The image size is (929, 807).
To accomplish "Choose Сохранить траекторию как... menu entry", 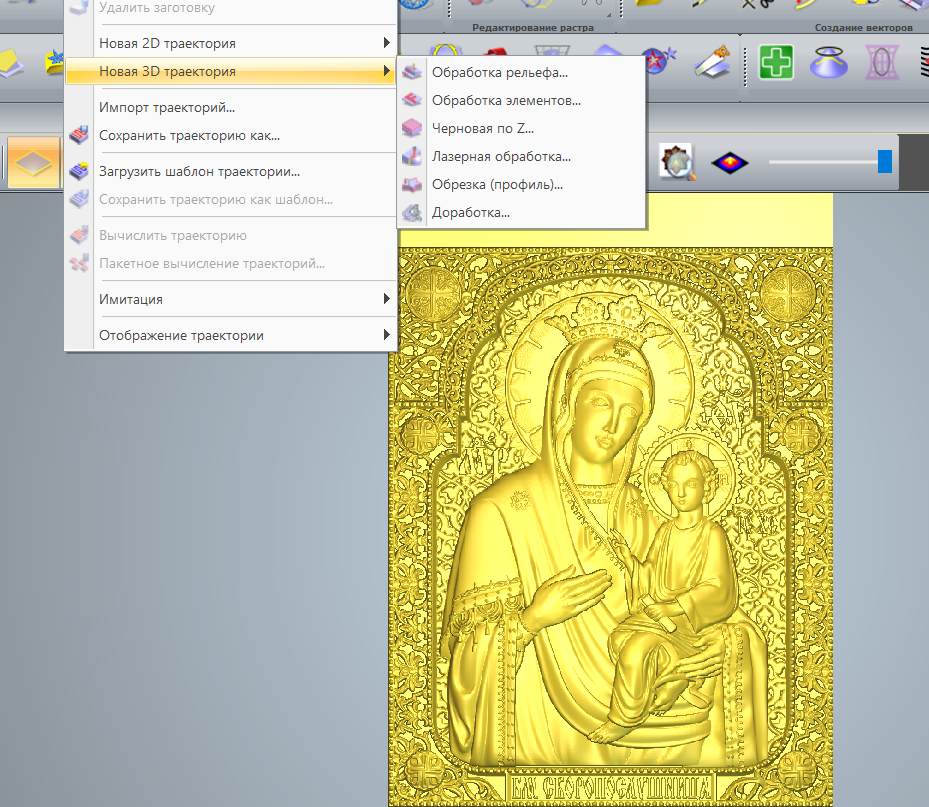I will [x=230, y=135].
